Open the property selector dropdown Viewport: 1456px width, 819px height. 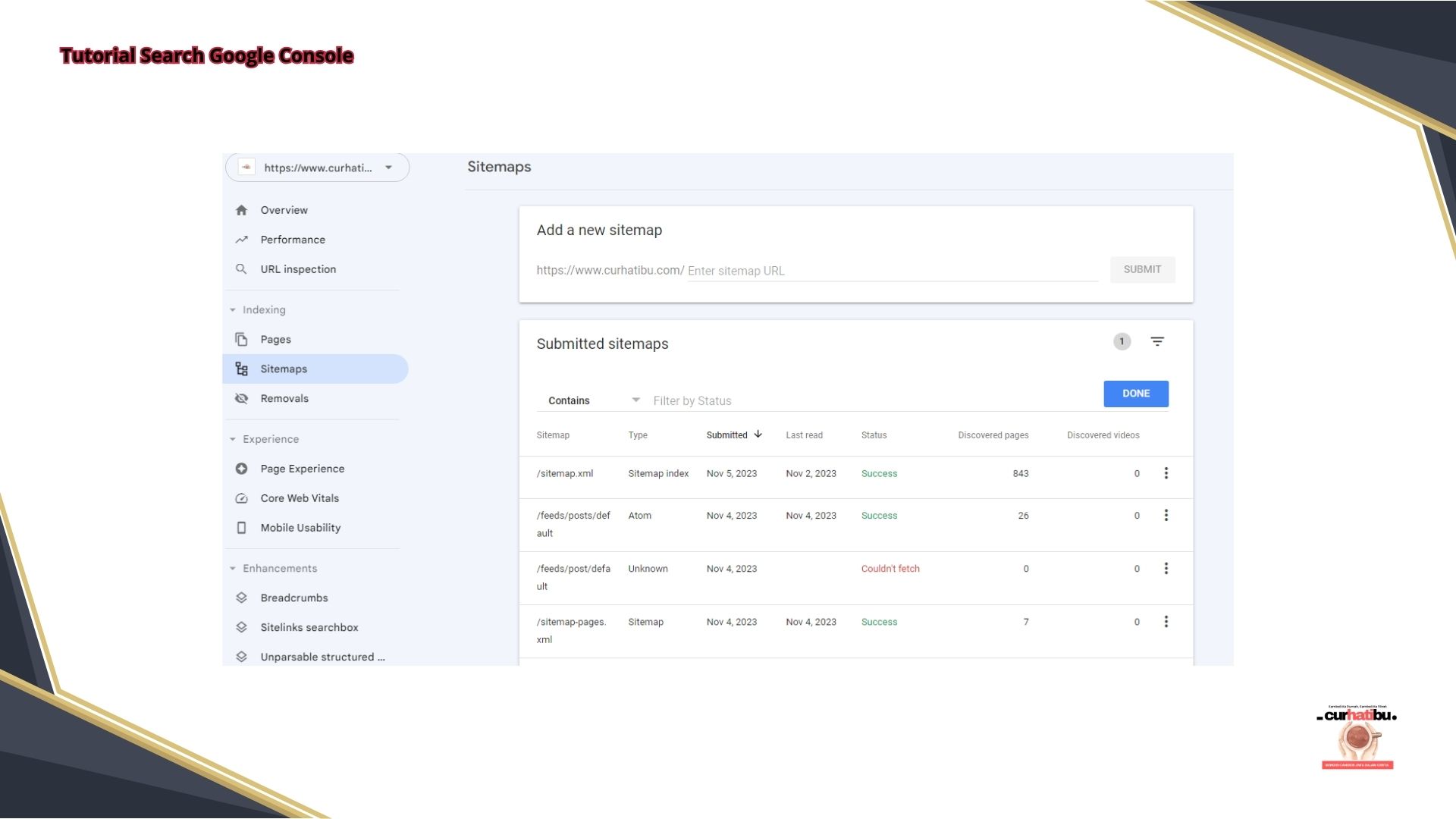coord(317,168)
